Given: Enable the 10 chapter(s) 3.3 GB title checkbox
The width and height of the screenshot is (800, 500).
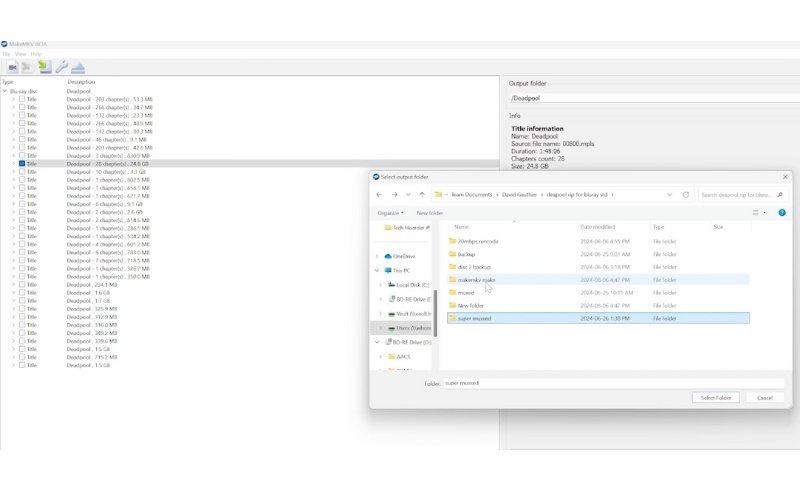Looking at the screenshot, I should [21, 172].
